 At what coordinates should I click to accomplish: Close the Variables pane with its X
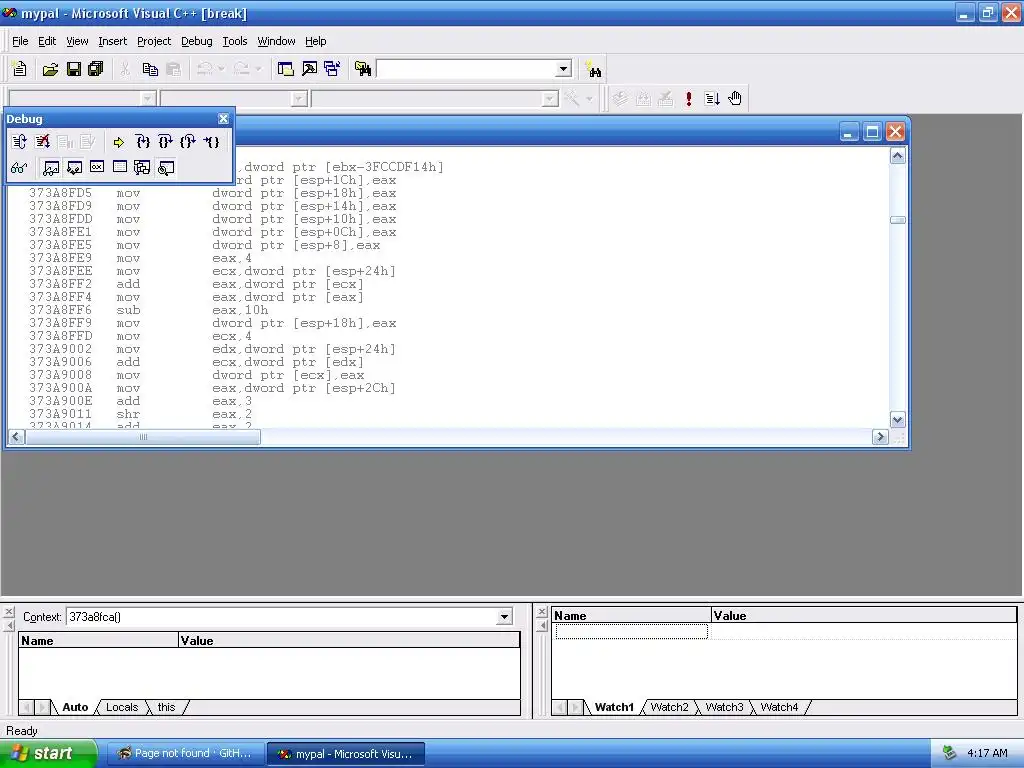[8, 612]
